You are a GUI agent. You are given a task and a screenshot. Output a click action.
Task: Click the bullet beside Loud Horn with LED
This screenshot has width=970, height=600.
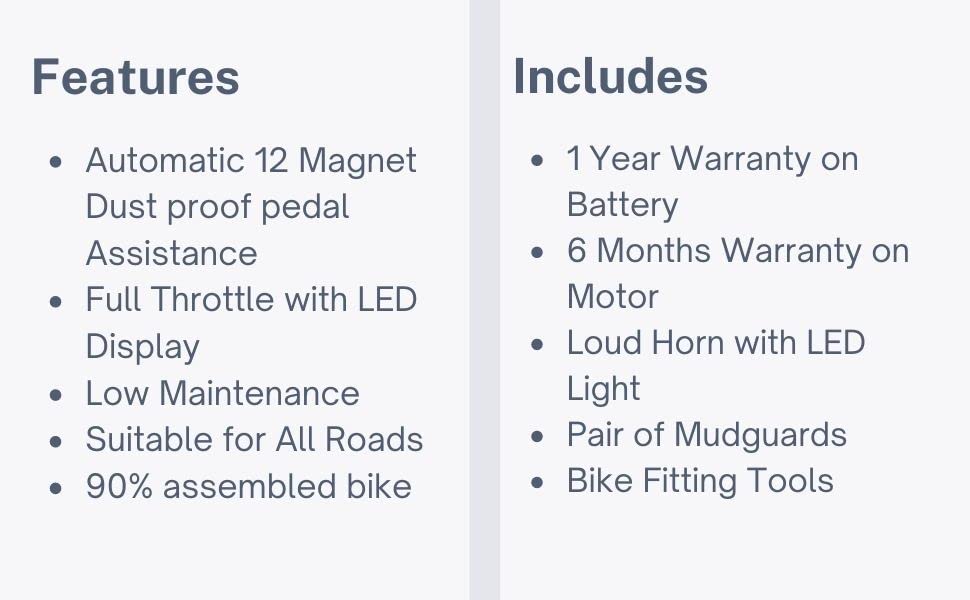538,345
